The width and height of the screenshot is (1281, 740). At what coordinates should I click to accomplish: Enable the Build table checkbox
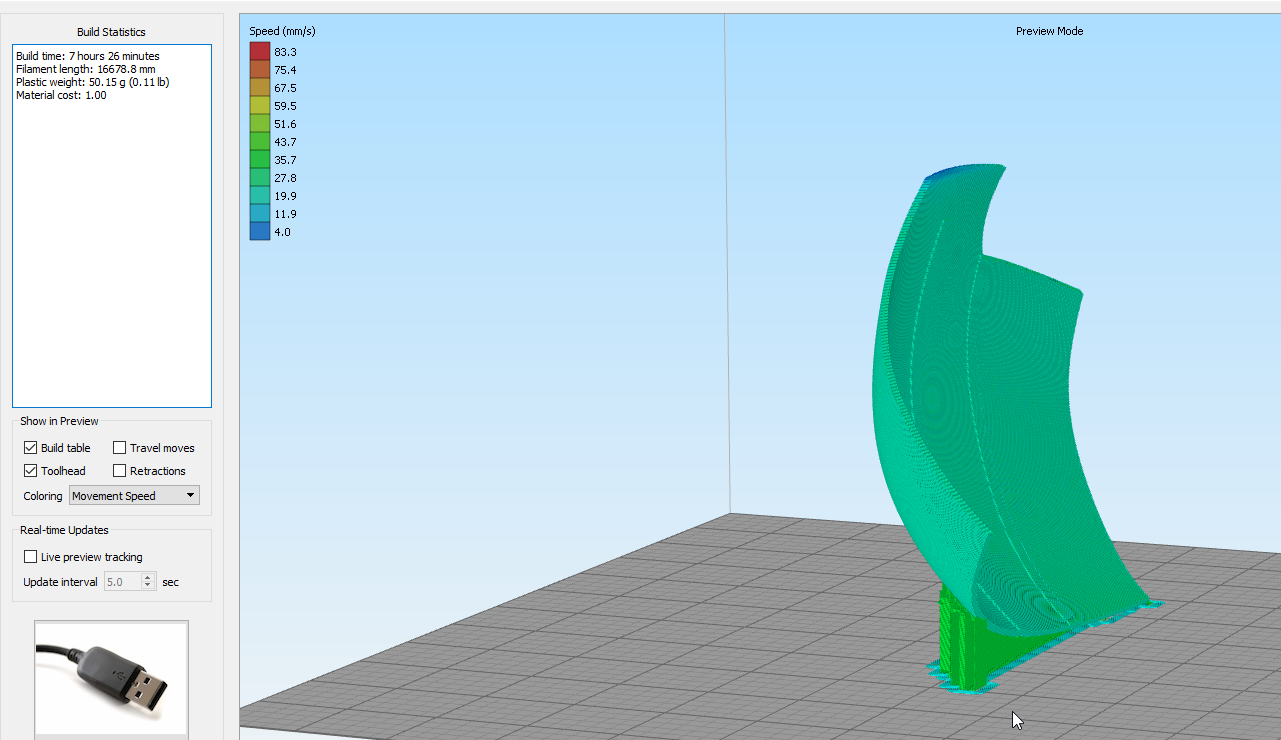[x=30, y=448]
